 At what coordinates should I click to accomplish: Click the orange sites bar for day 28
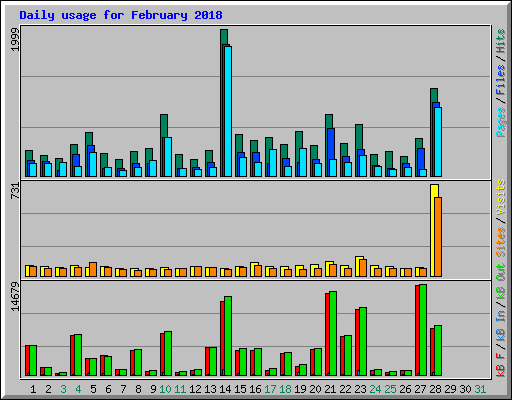pyautogui.click(x=438, y=237)
